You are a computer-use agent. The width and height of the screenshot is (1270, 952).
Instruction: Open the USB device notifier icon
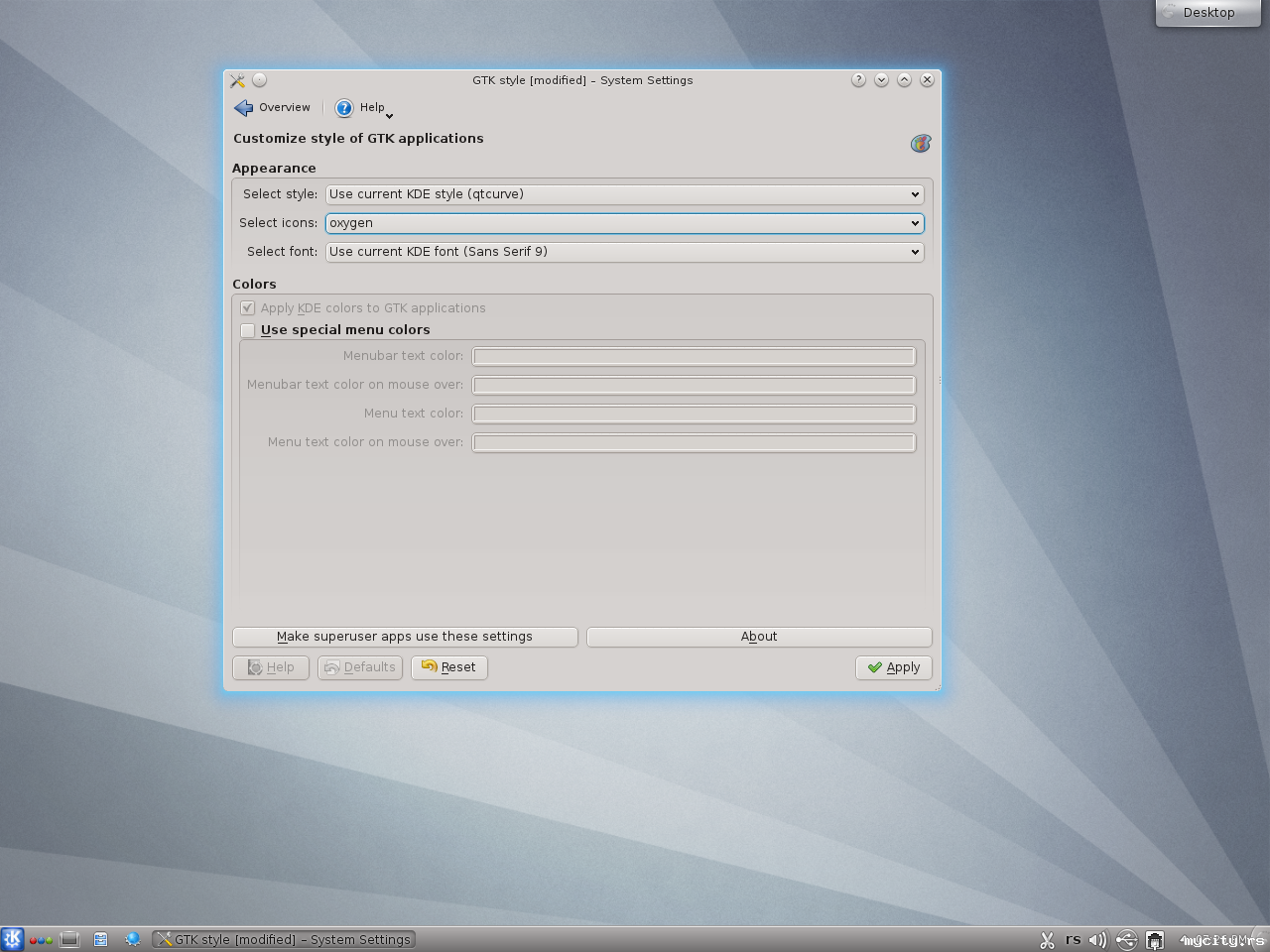click(x=1126, y=940)
